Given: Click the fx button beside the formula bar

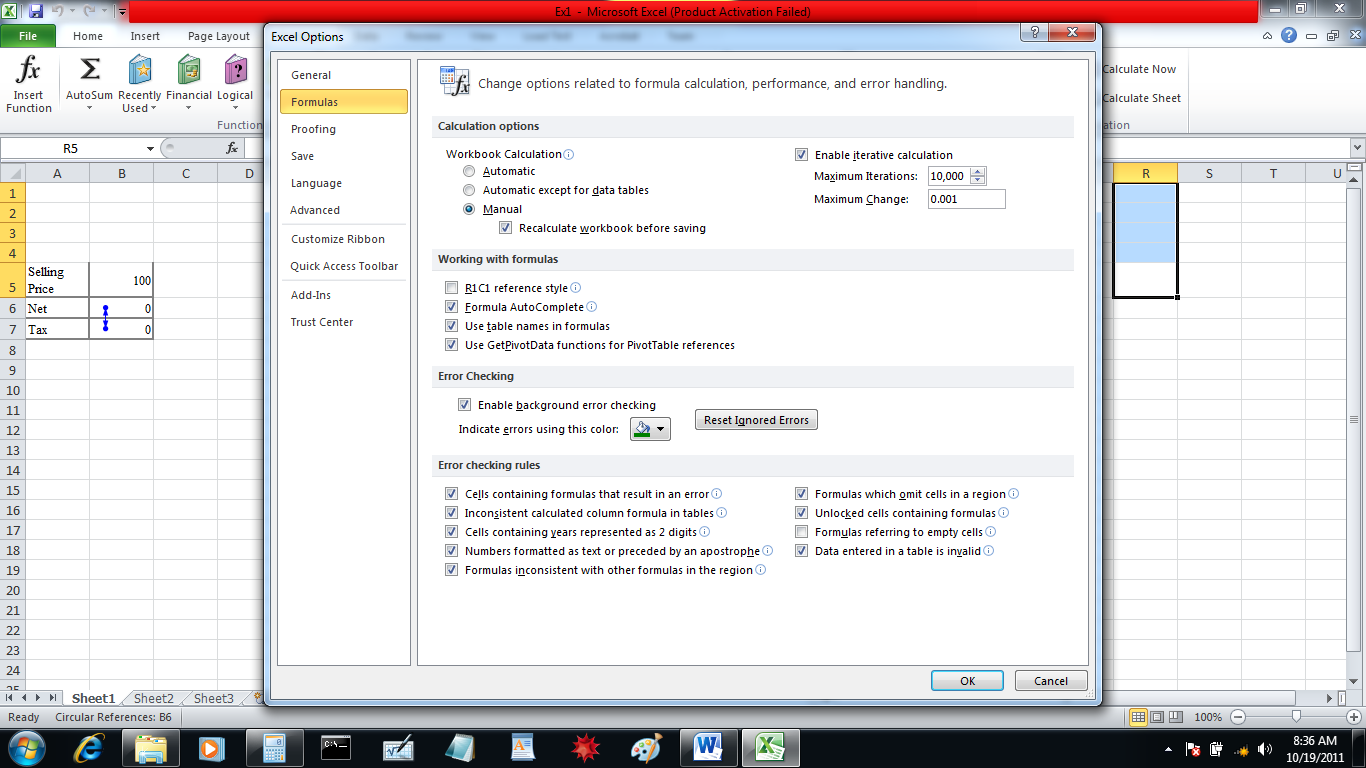Looking at the screenshot, I should click(232, 148).
